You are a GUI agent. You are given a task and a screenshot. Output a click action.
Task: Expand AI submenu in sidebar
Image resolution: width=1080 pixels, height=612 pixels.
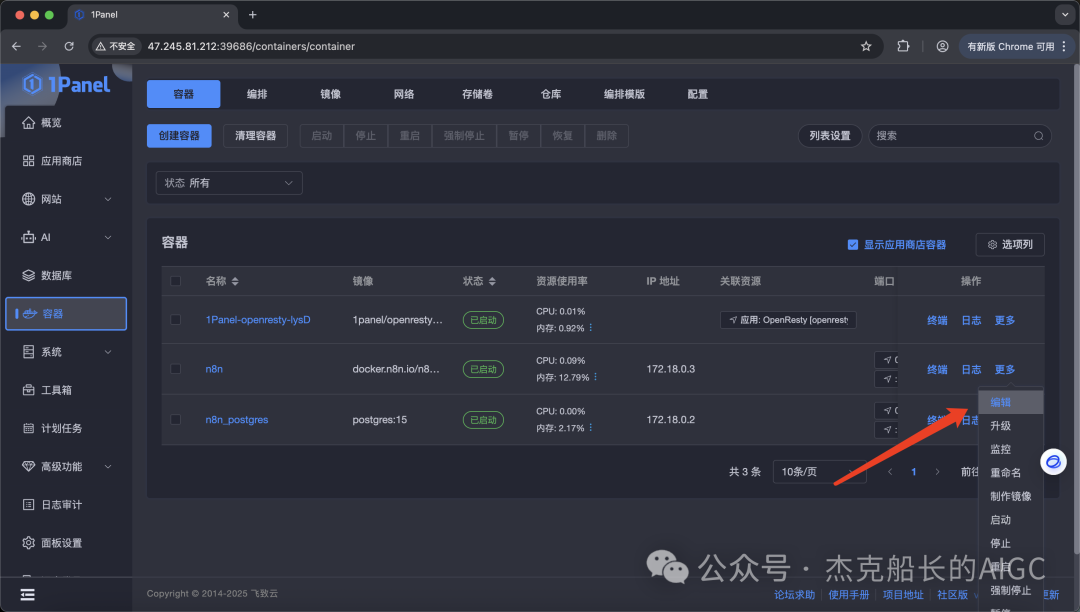pos(108,238)
